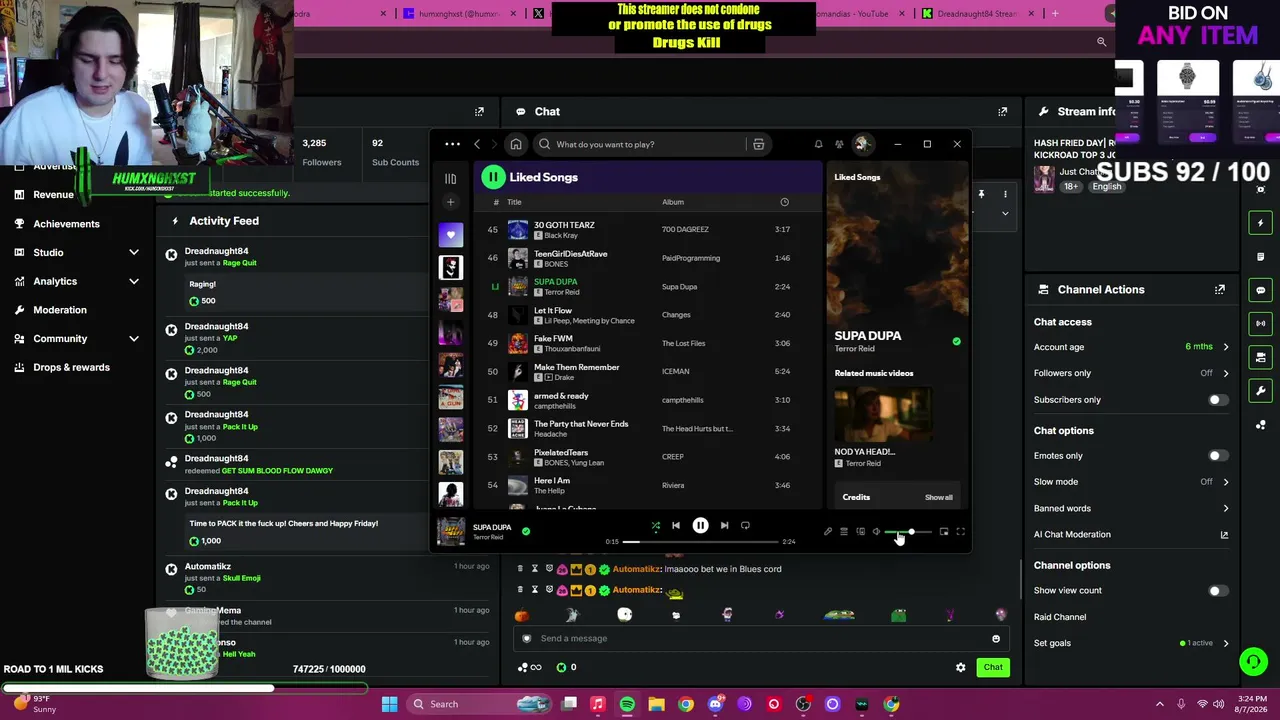
Task: Open chat emote picker smiley
Action: 996,639
